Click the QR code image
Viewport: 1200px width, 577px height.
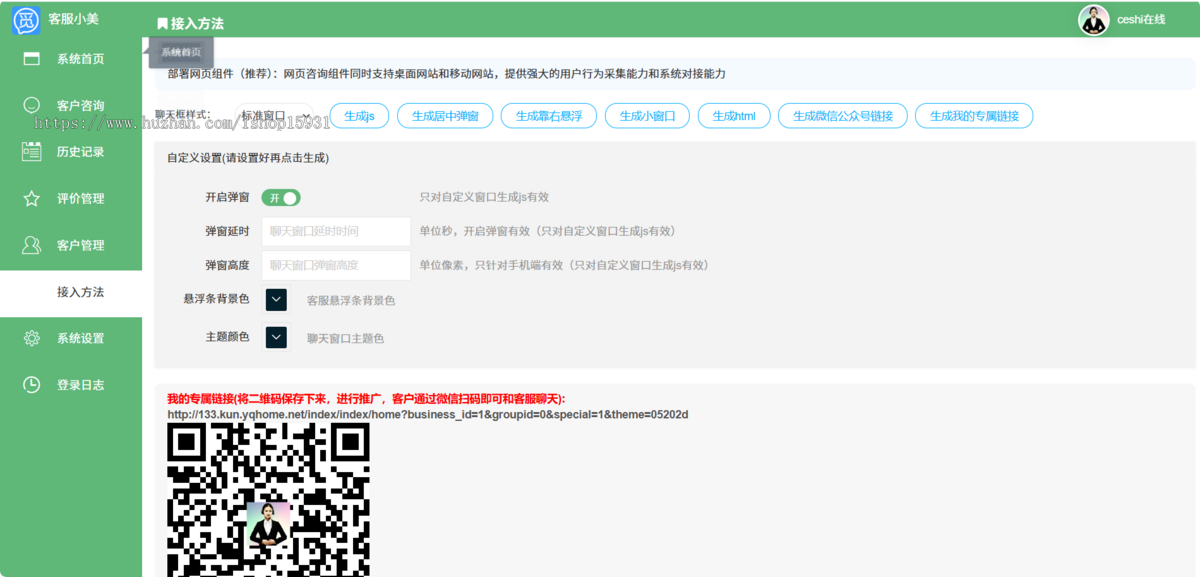(268, 500)
